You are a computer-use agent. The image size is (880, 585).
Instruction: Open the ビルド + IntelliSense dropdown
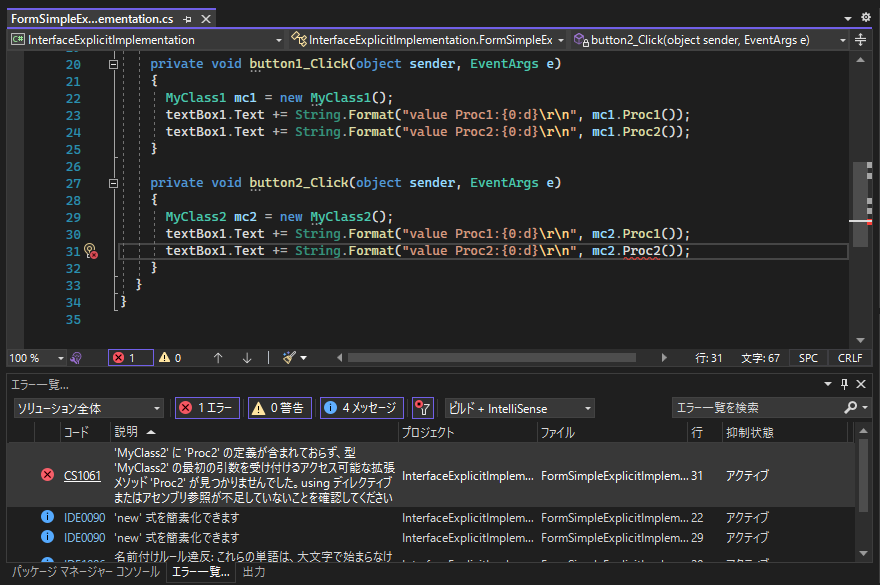[520, 409]
